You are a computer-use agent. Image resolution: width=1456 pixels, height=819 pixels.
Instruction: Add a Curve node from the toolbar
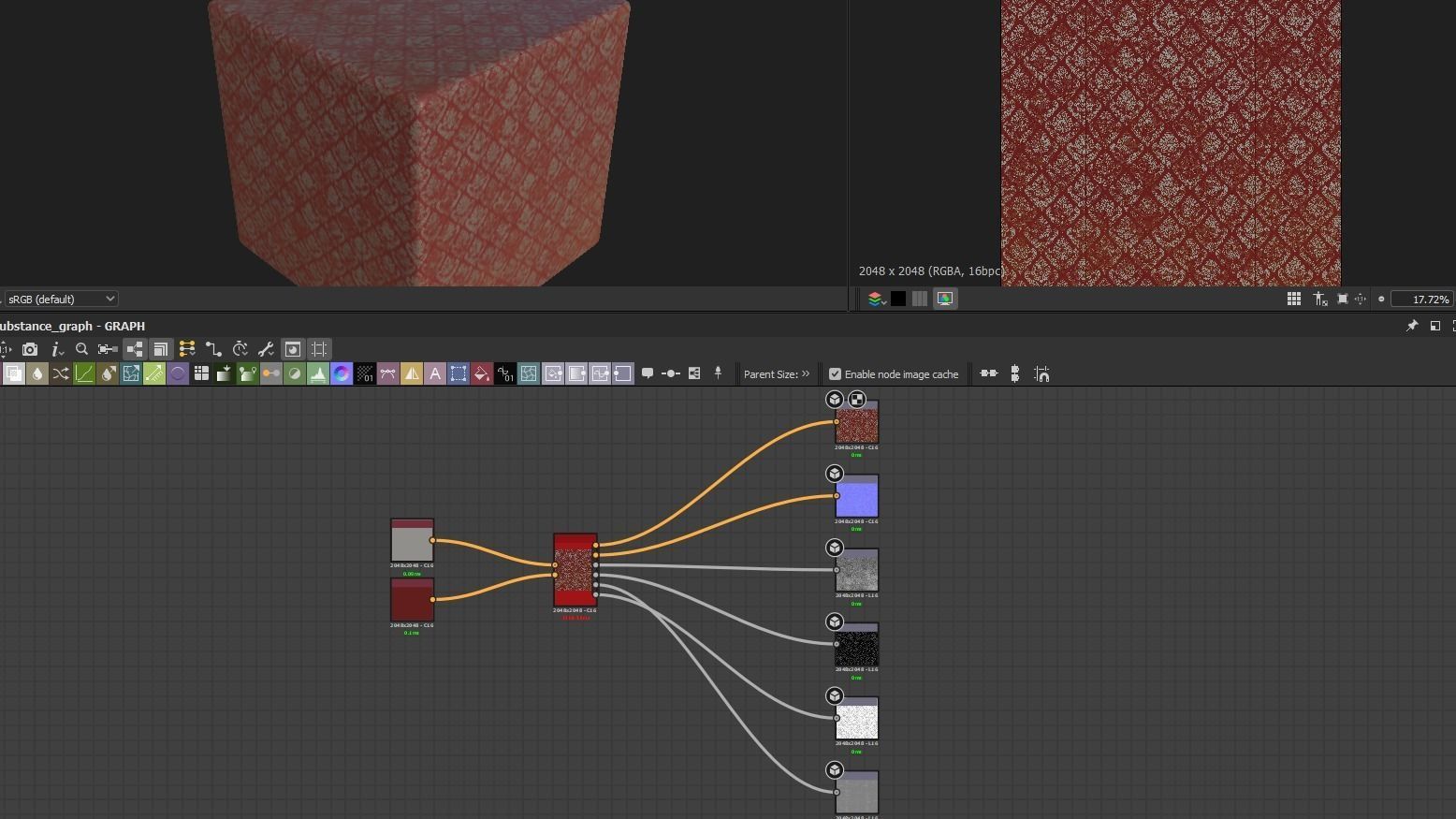84,374
